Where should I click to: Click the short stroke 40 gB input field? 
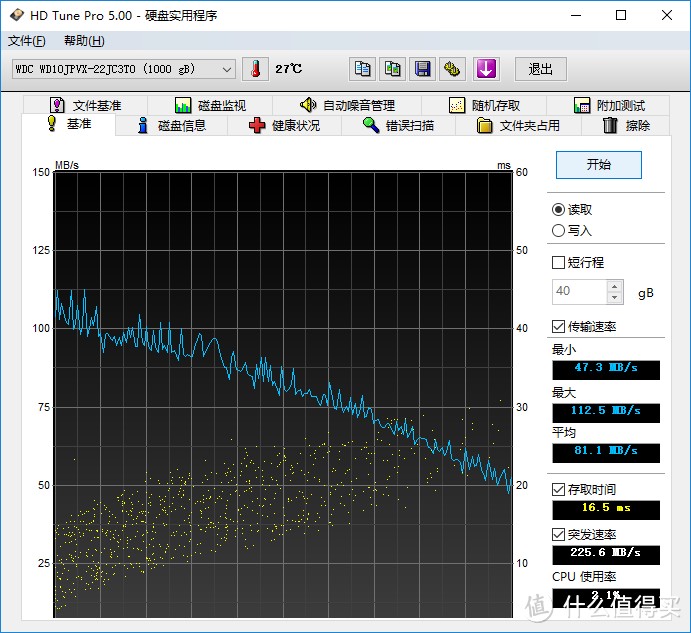point(580,292)
